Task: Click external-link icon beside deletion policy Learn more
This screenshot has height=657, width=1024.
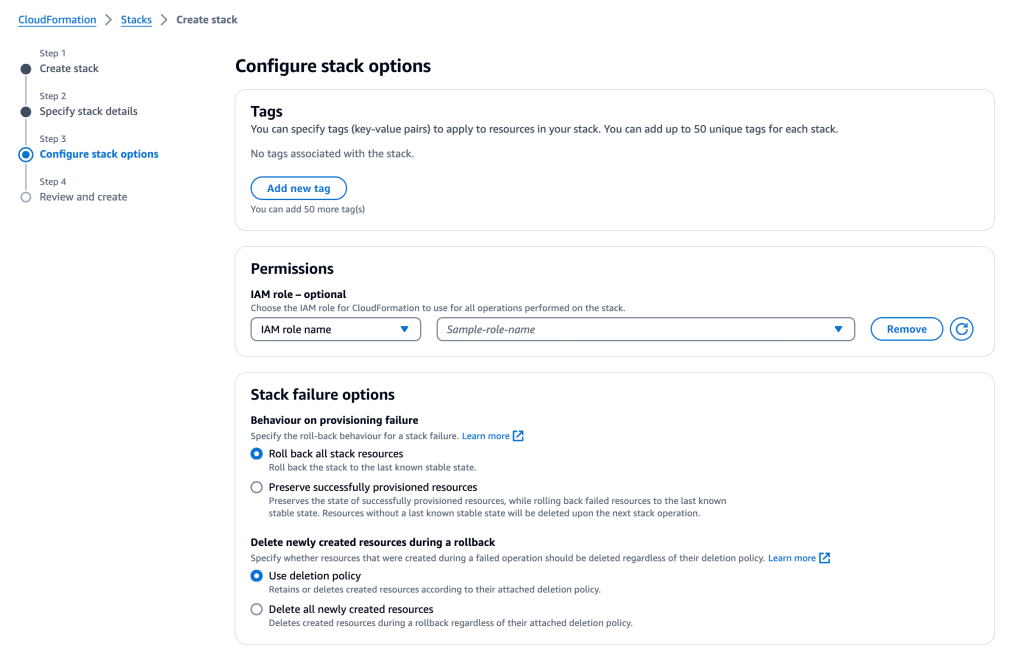Action: tap(823, 557)
